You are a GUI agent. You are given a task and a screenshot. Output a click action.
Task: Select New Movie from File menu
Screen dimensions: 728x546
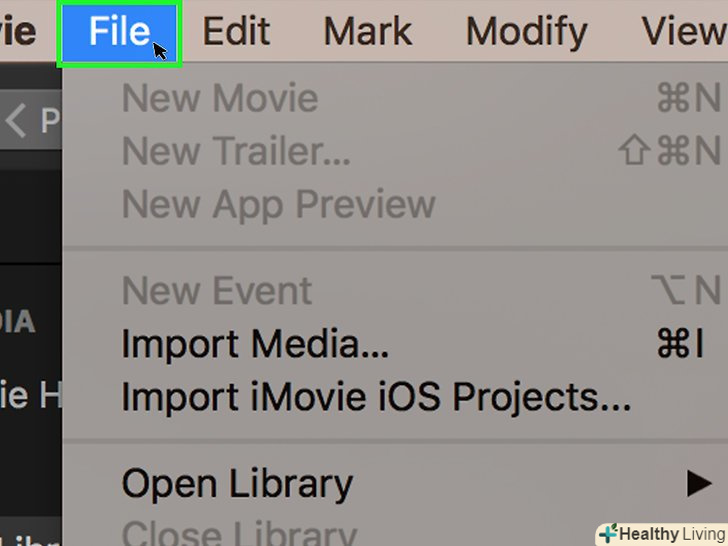(220, 98)
